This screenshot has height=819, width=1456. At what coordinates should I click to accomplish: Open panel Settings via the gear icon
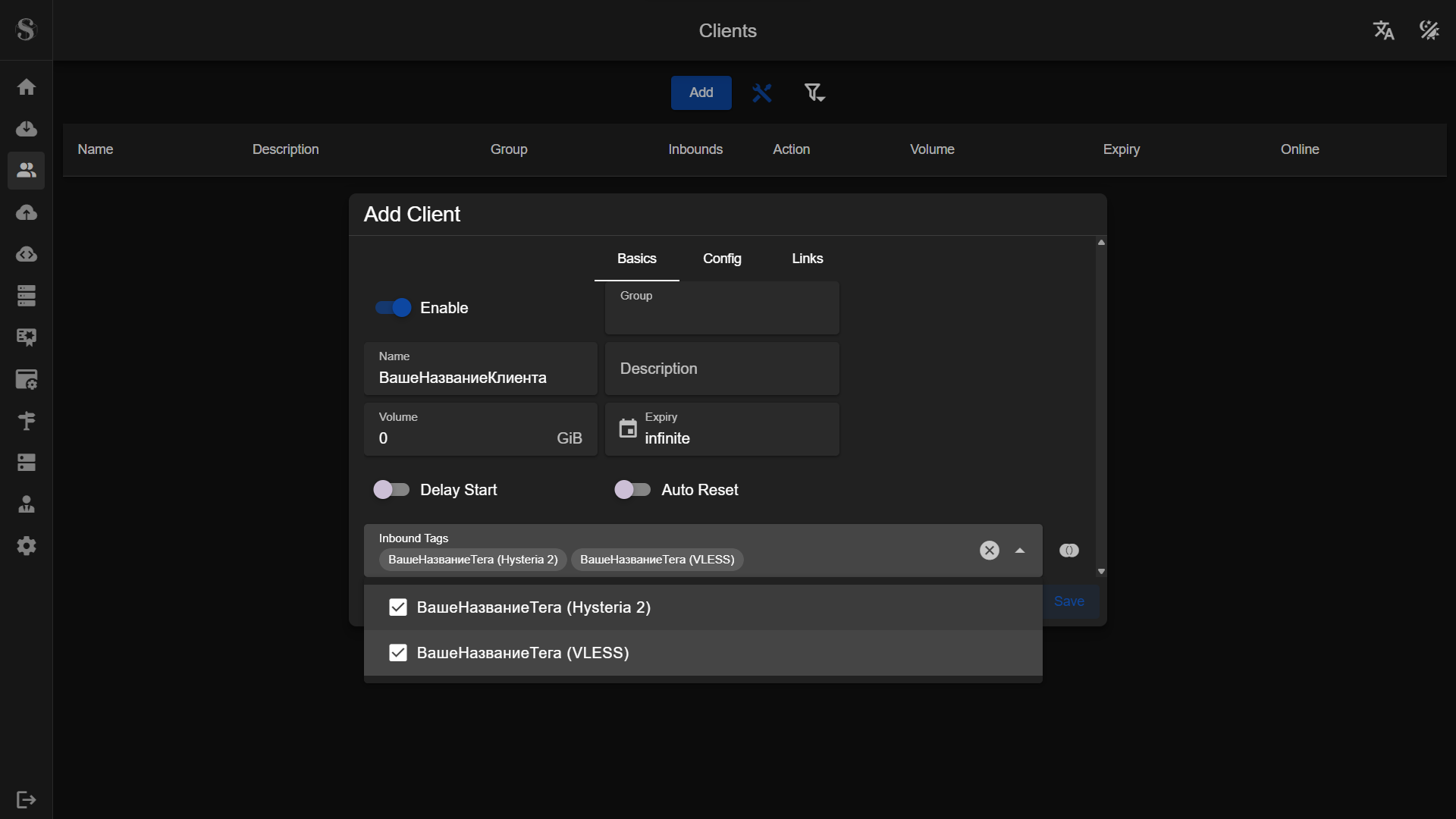pos(27,546)
